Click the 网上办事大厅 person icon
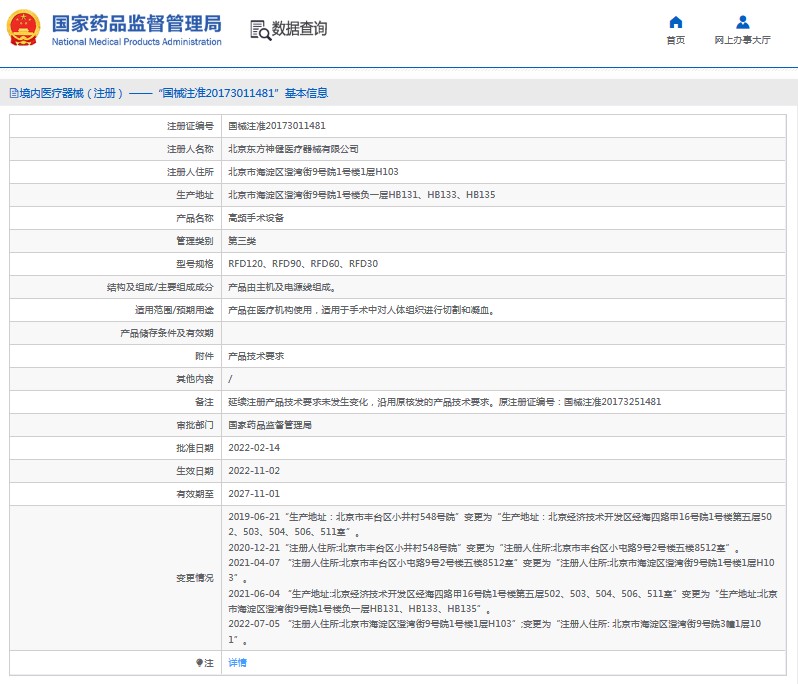The image size is (798, 684). [742, 22]
